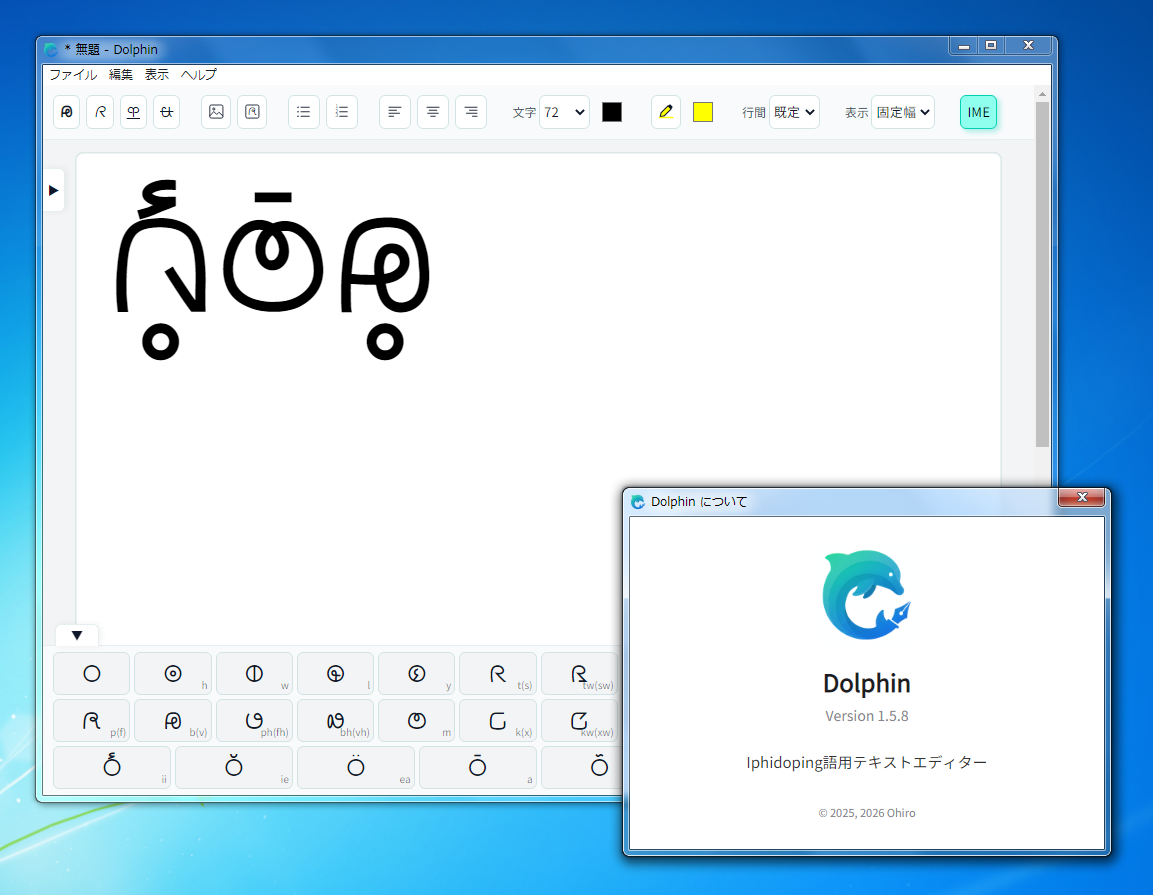This screenshot has width=1153, height=895.
Task: Click the insert image toolbar icon
Action: (216, 112)
